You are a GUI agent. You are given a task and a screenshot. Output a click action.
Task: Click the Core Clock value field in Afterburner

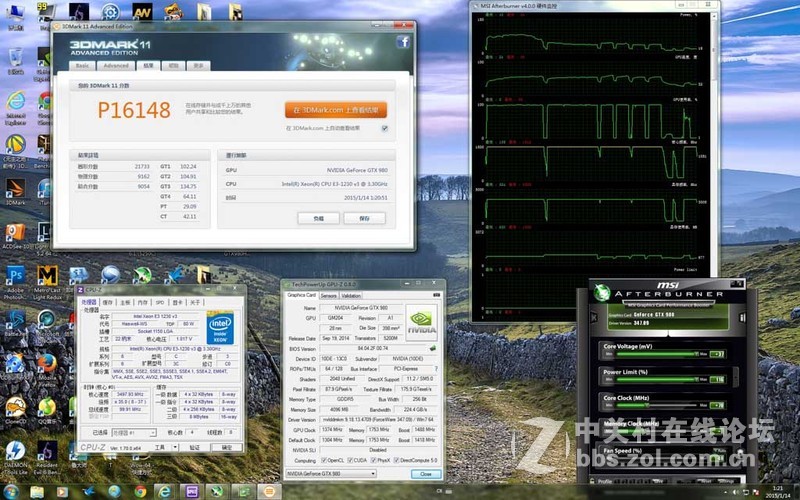pos(717,405)
